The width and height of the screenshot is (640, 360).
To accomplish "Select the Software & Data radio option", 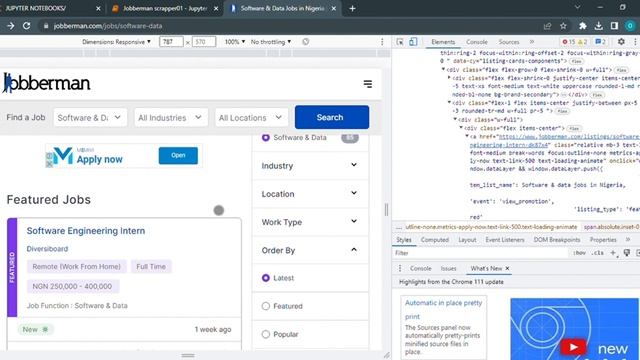I will coord(266,138).
